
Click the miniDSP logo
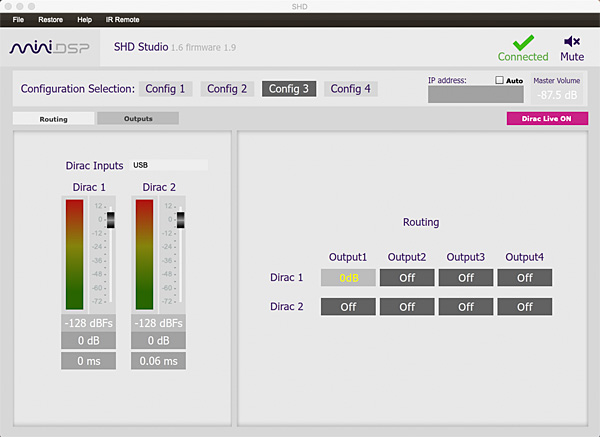coord(49,47)
